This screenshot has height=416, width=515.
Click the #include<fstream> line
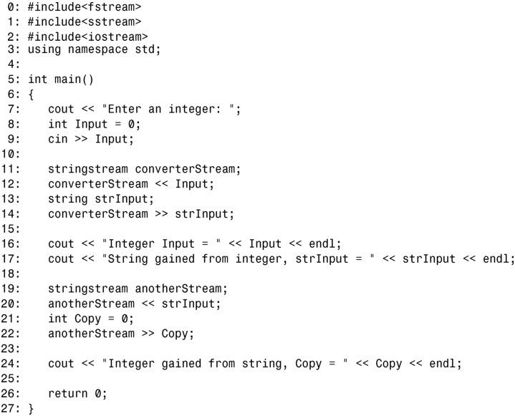pos(84,7)
